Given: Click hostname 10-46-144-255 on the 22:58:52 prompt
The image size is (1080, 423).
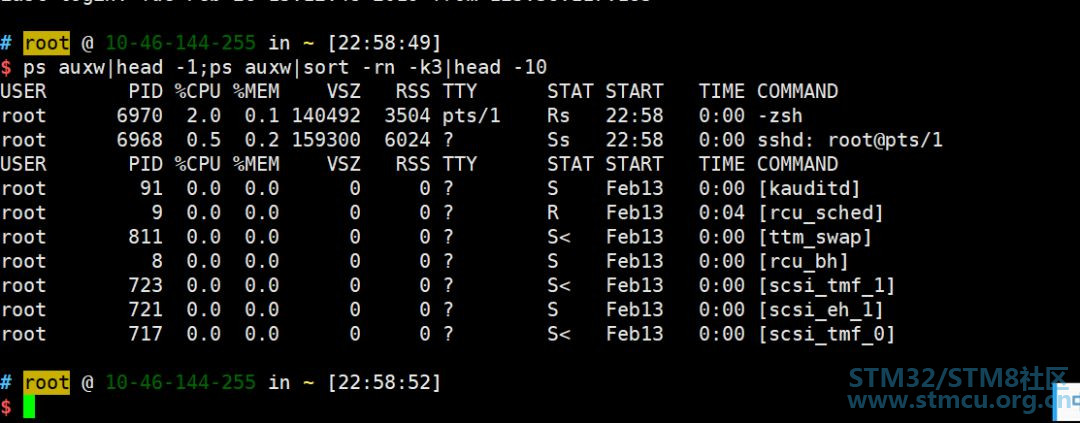Looking at the screenshot, I should tap(180, 382).
